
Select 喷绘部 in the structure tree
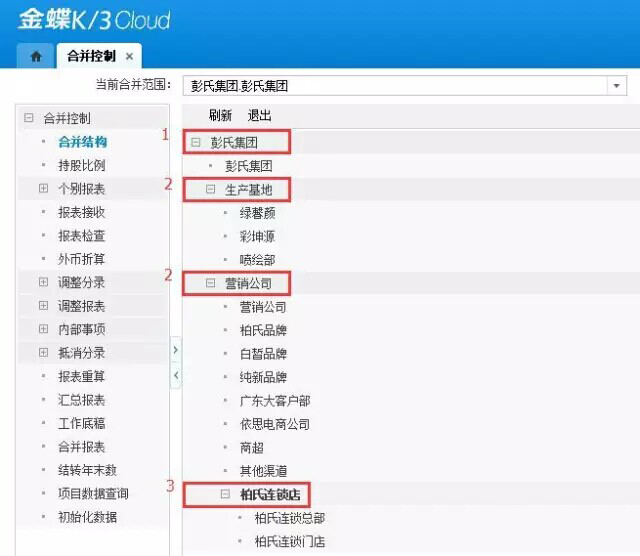(258, 260)
